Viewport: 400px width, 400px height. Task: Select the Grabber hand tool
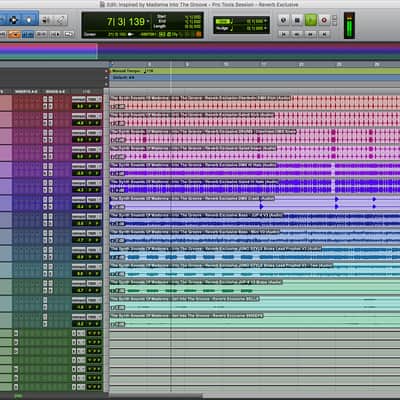[x=29, y=20]
